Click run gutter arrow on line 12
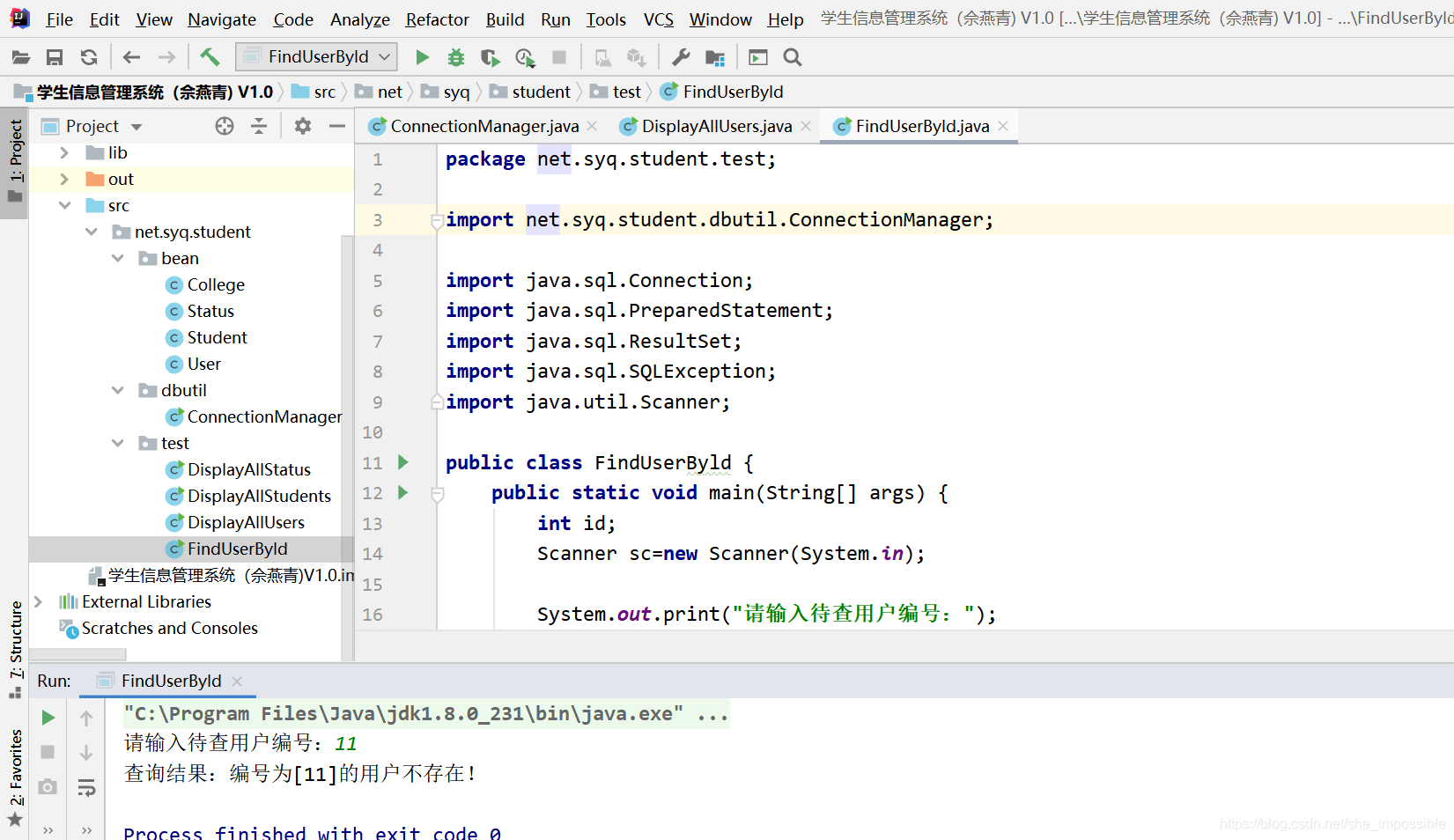Viewport: 1454px width, 840px height. tap(403, 492)
